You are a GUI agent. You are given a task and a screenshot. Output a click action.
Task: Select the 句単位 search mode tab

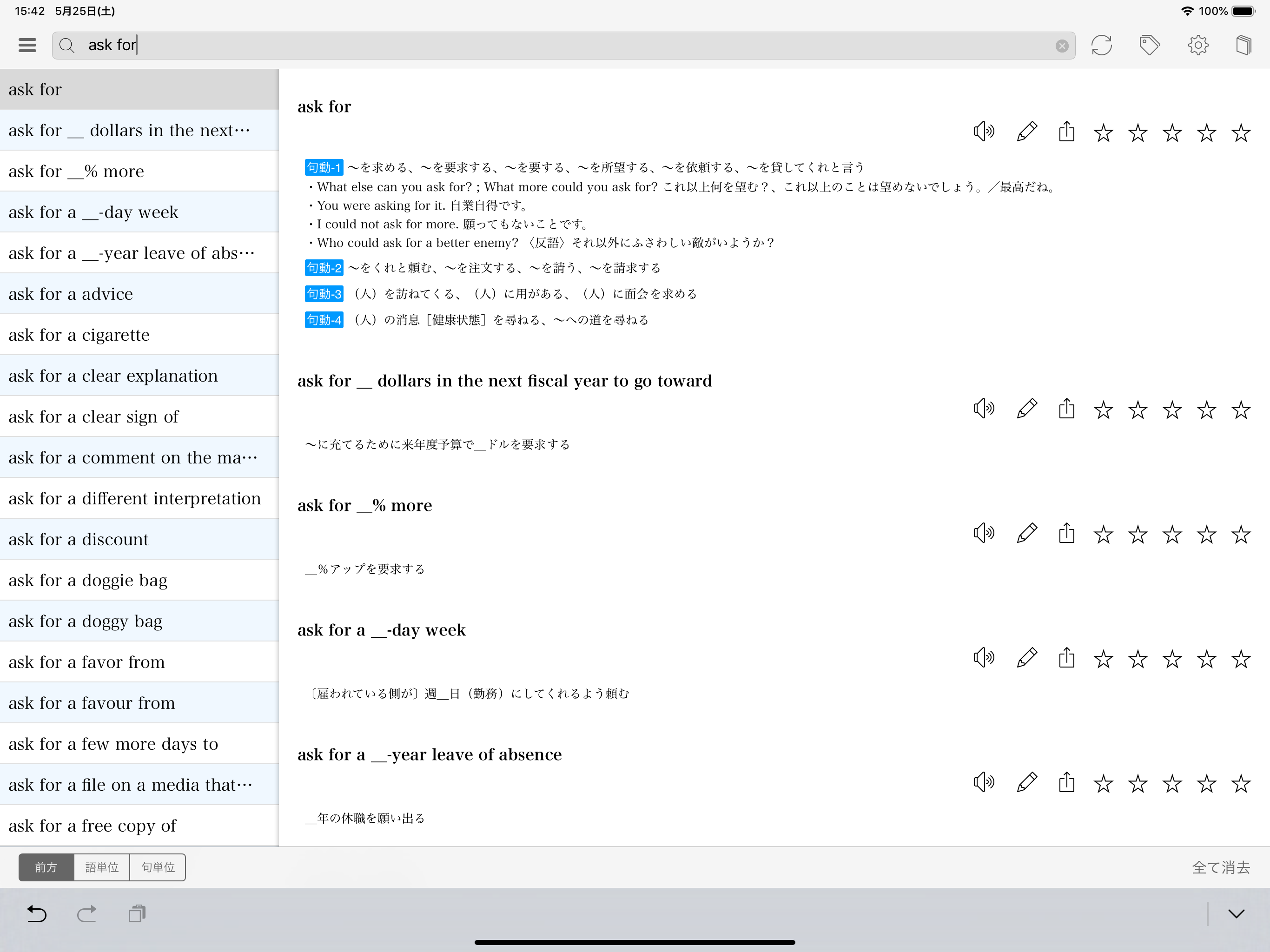pos(158,866)
